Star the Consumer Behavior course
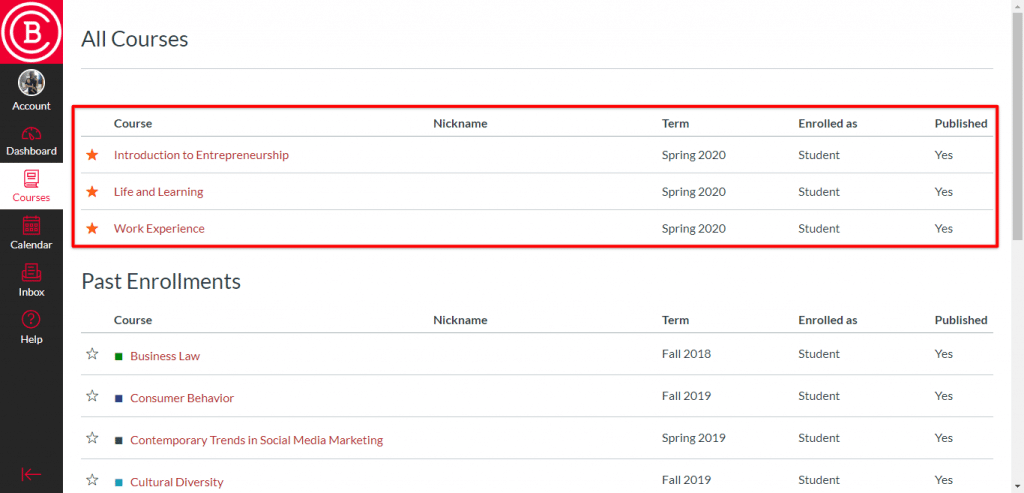This screenshot has width=1024, height=493. coord(92,396)
